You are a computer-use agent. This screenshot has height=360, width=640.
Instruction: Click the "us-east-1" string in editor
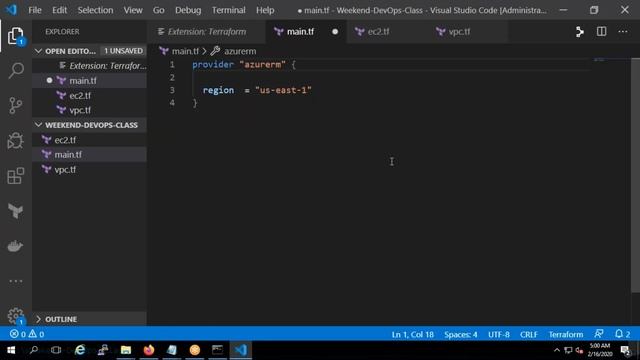tap(283, 90)
